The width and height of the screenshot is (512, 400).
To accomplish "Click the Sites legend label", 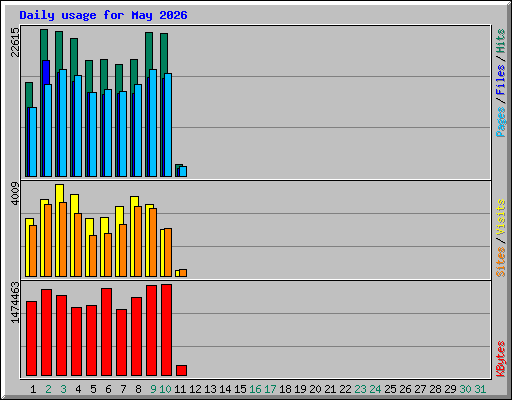I will [x=500, y=262].
